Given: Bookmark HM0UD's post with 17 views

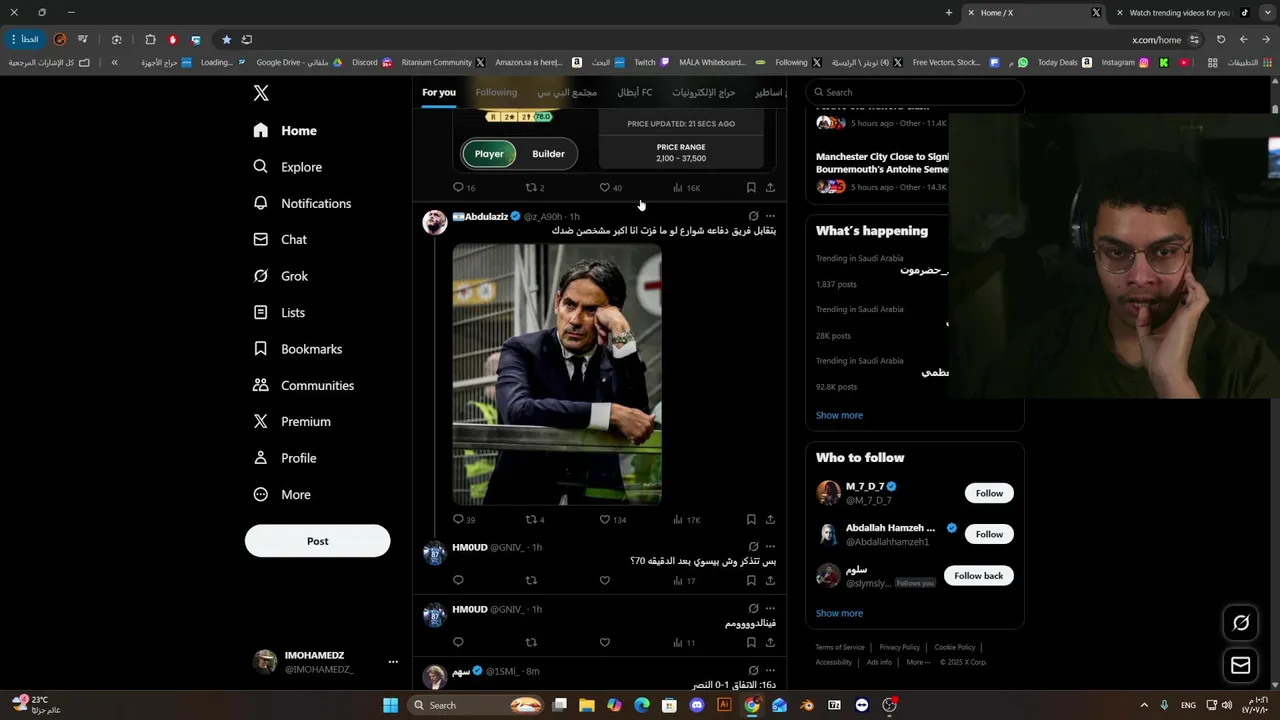Looking at the screenshot, I should pos(751,580).
